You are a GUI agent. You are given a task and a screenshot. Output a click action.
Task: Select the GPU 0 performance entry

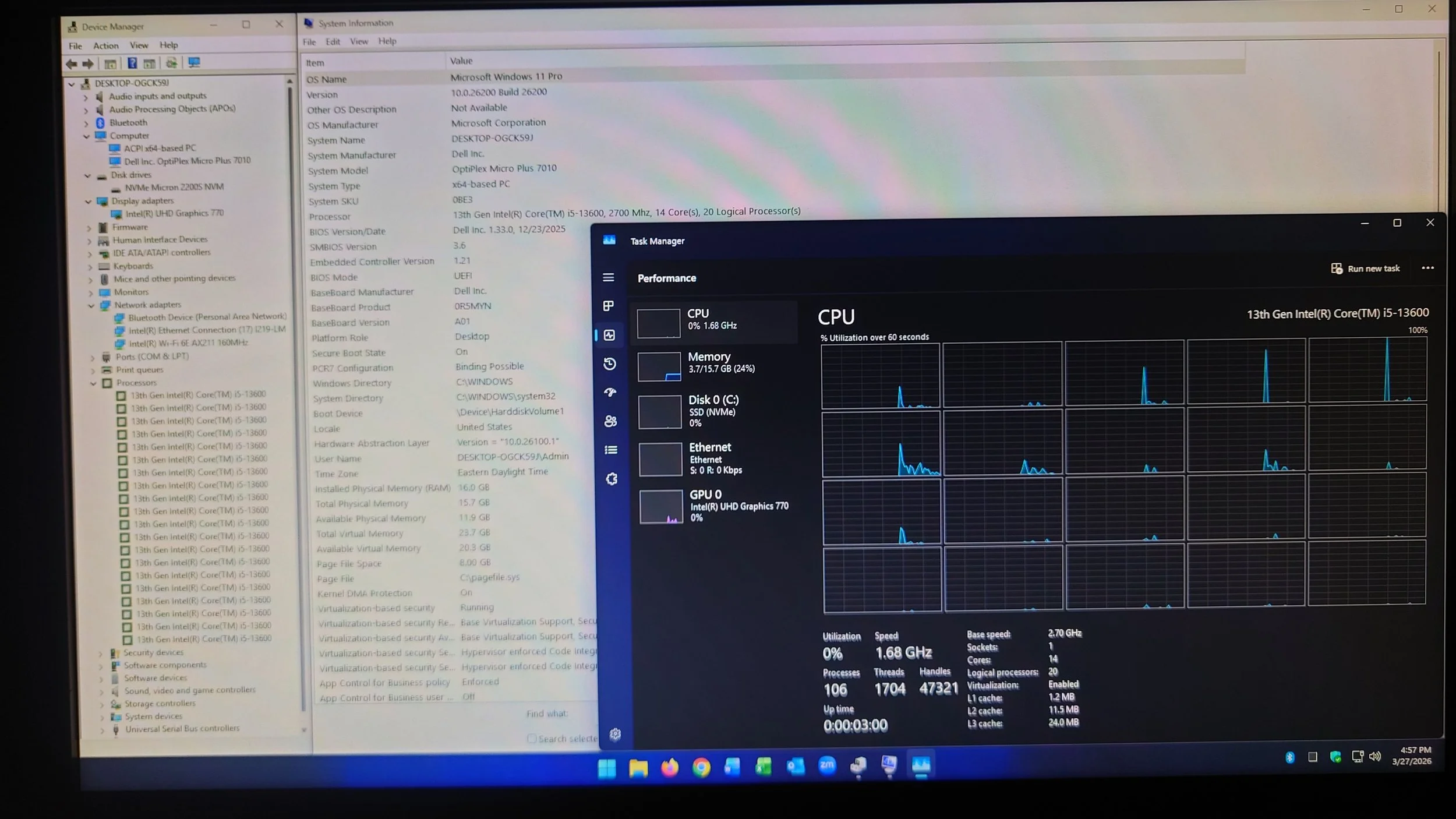[716, 506]
